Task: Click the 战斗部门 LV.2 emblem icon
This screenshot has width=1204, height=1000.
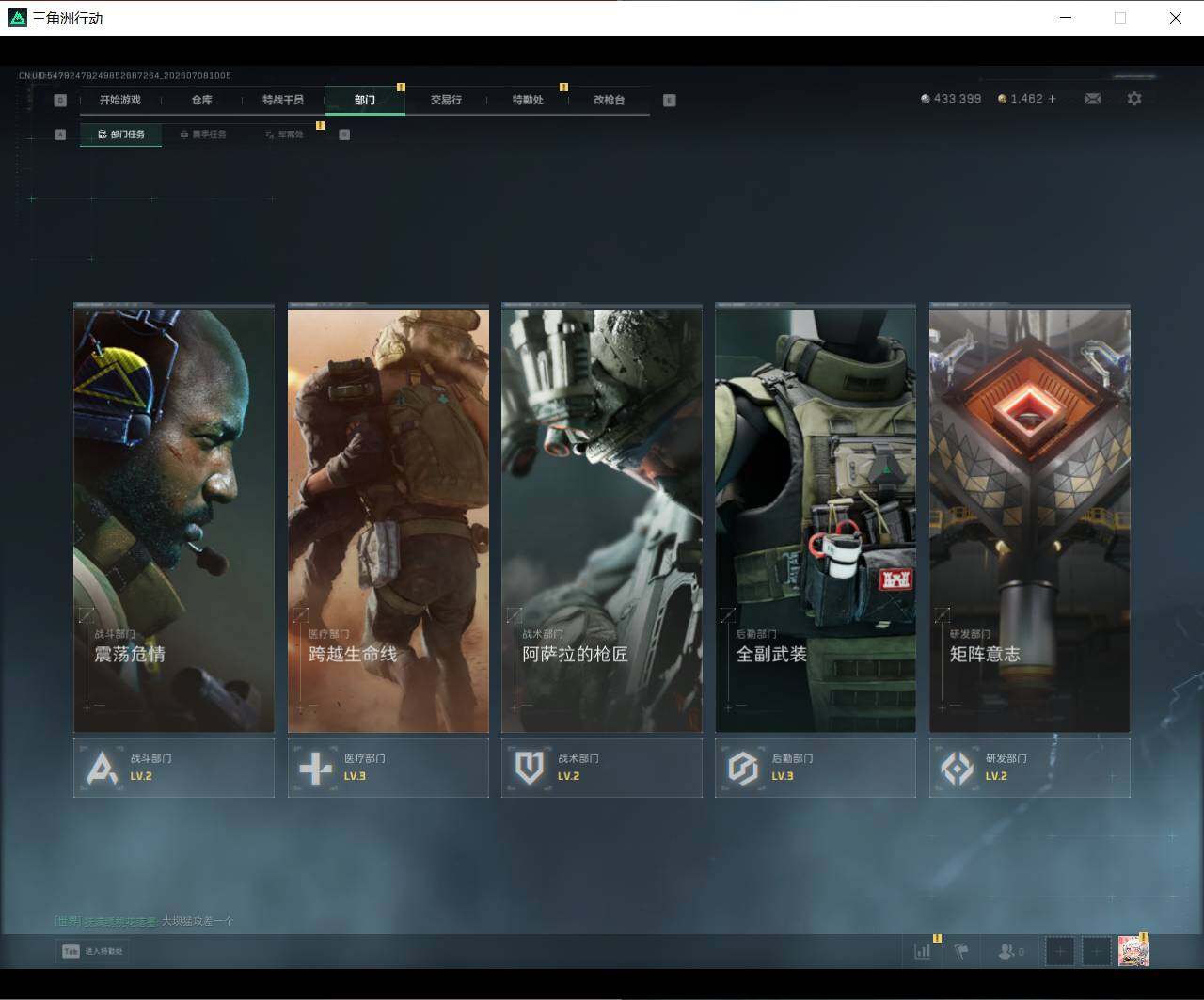Action: tap(103, 769)
